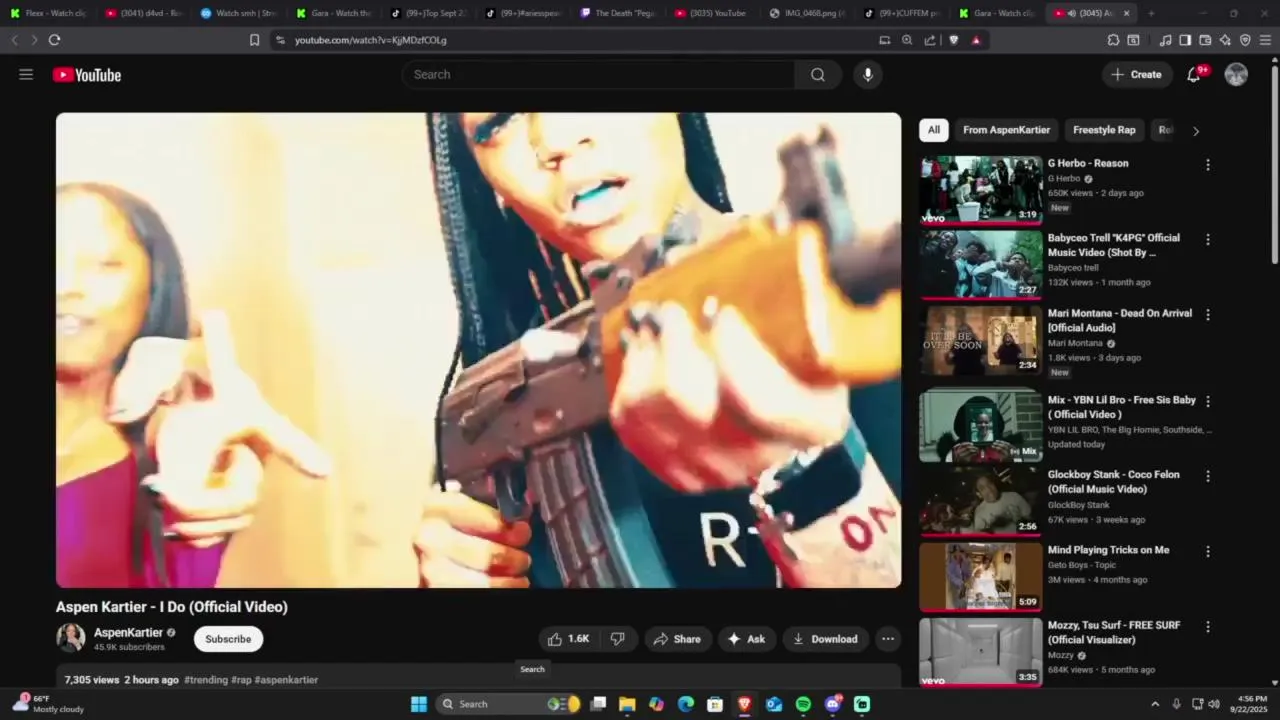Show hidden system tray icons
Viewport: 1280px width, 720px height.
click(1155, 704)
